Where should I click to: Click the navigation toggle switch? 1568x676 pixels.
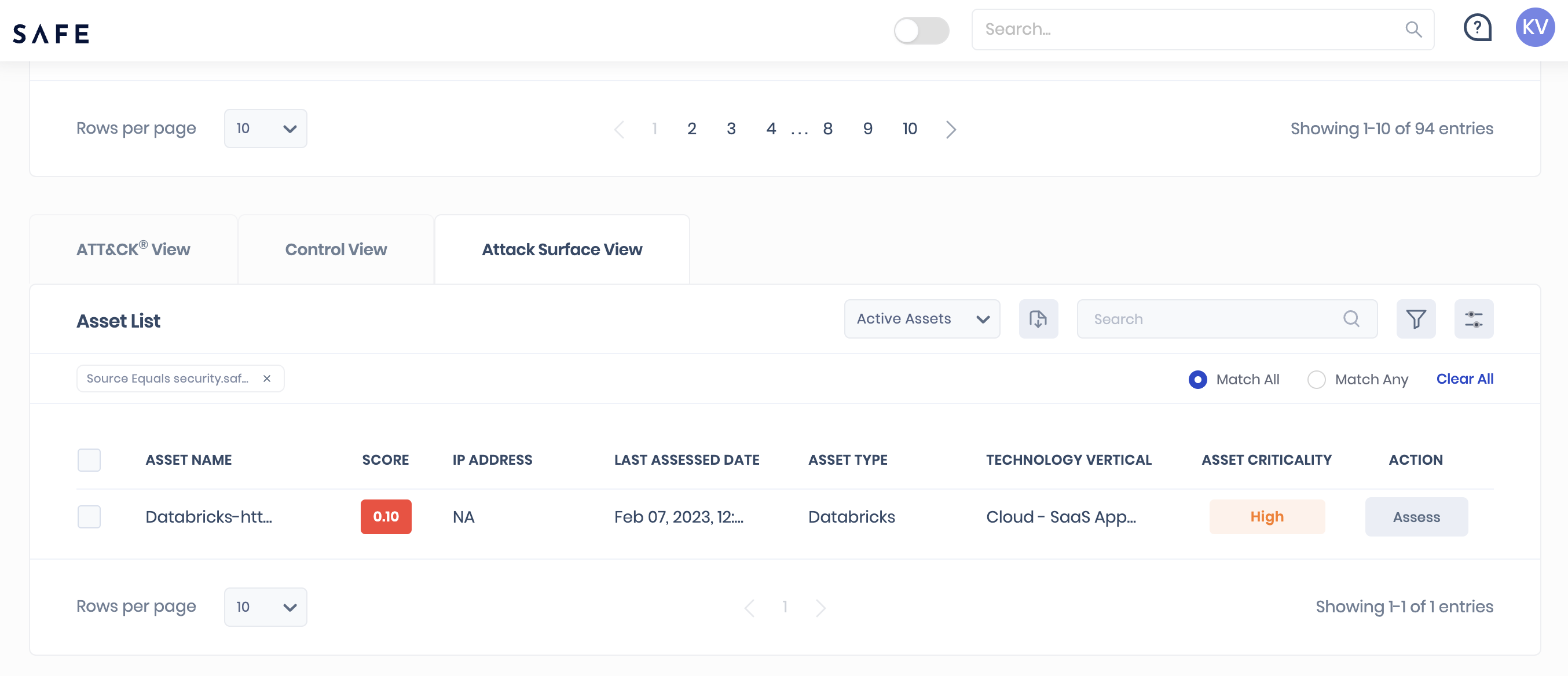[920, 29]
